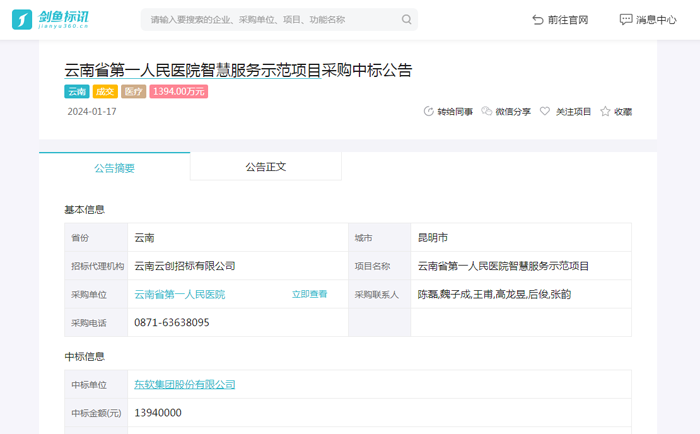Click the 中标金额(元) label cell
Image resolution: width=700 pixels, height=434 pixels.
point(96,413)
